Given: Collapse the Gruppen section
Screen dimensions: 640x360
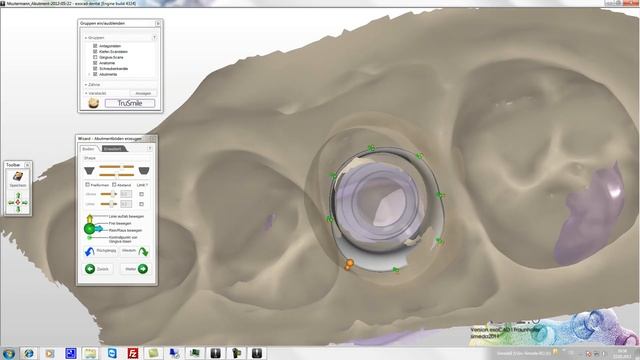Looking at the screenshot, I should pyautogui.click(x=86, y=38).
